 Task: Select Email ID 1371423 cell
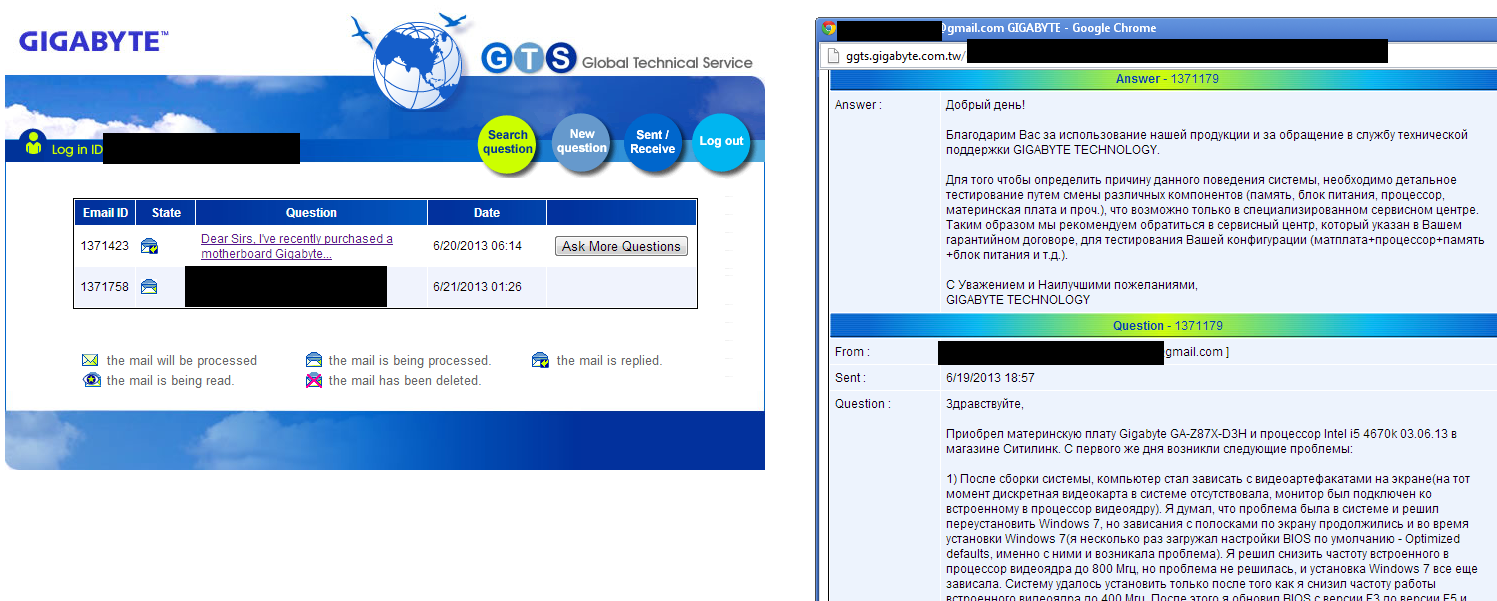105,246
